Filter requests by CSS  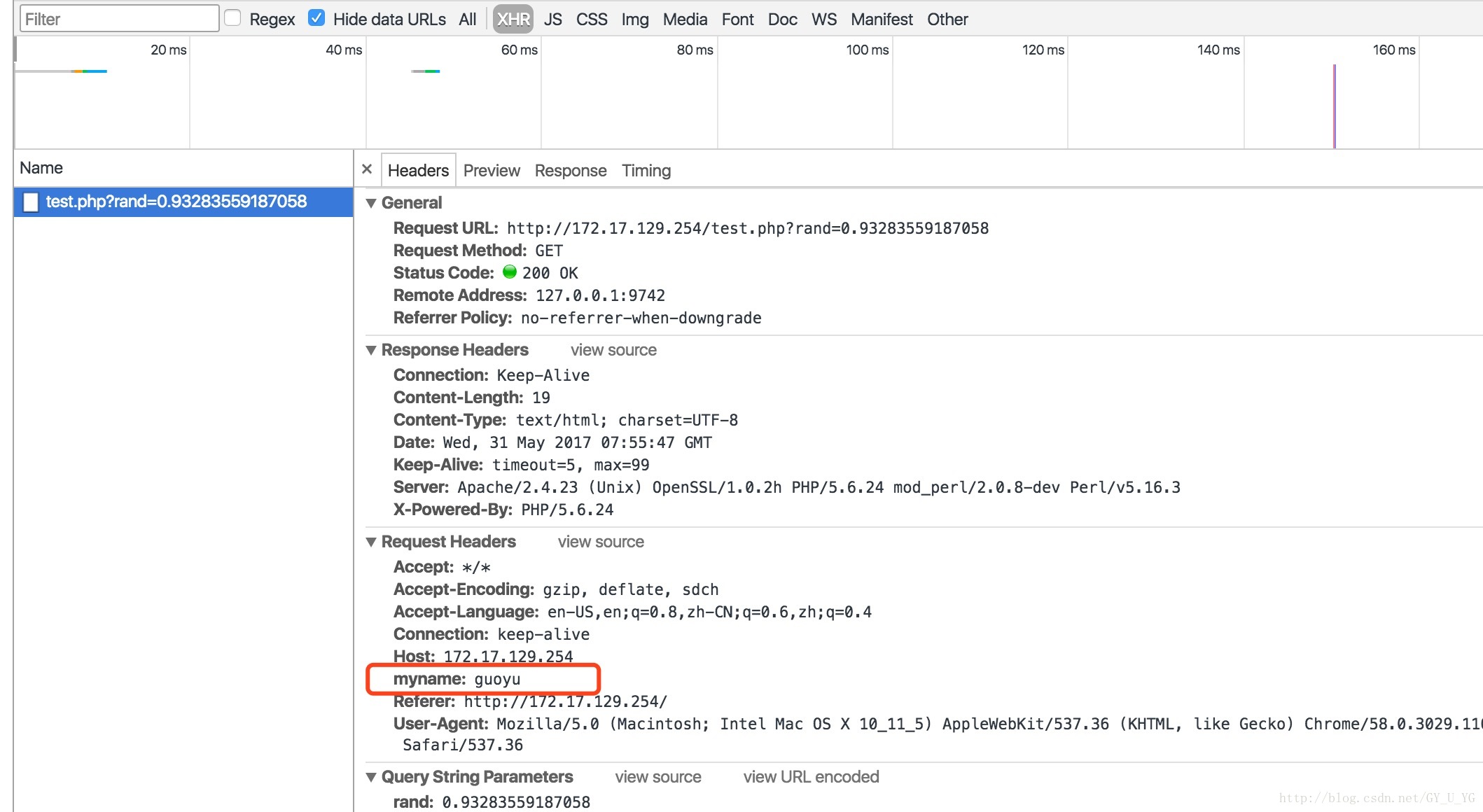tap(592, 20)
